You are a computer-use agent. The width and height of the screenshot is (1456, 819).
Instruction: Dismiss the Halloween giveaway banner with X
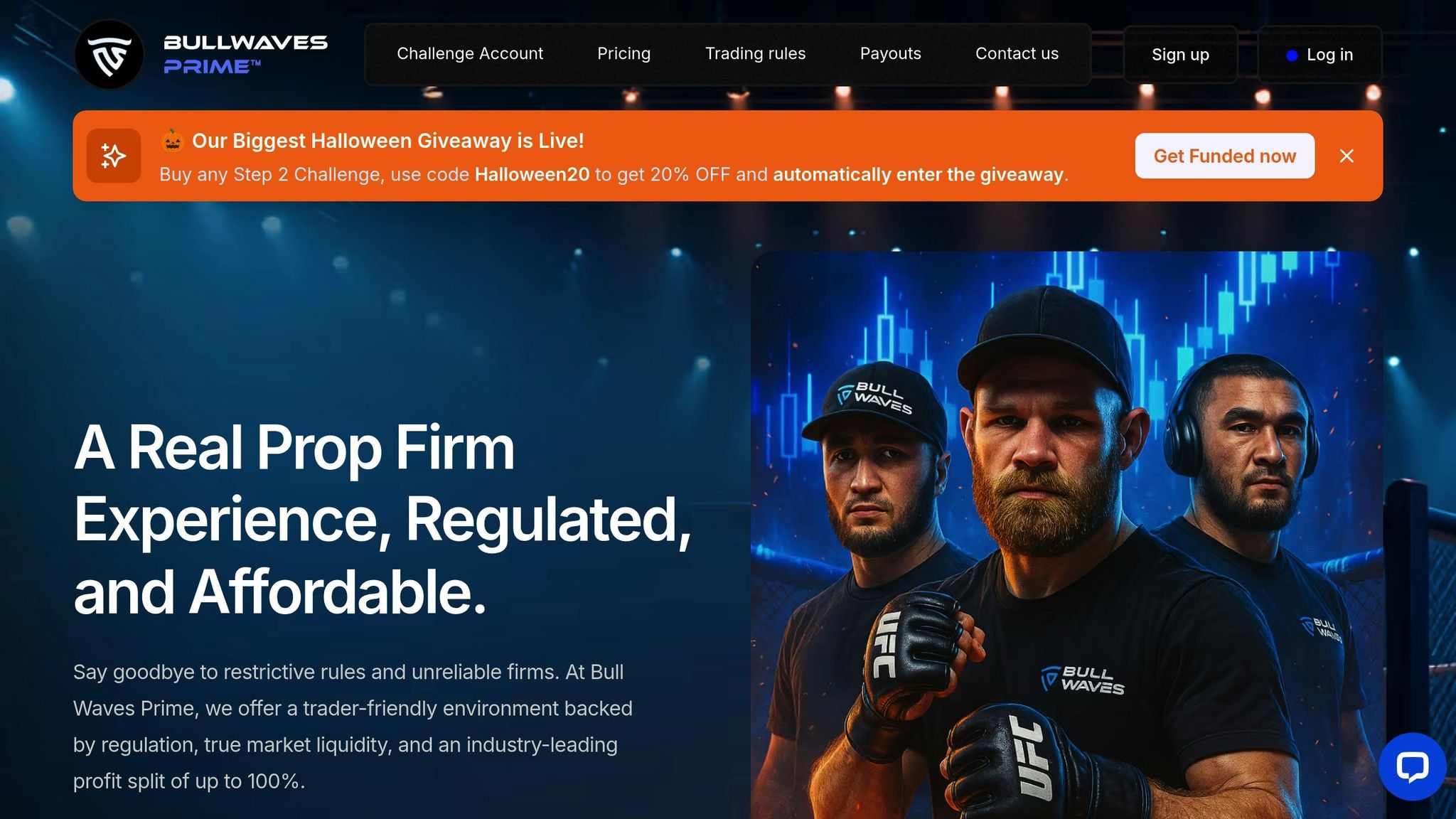[1347, 156]
